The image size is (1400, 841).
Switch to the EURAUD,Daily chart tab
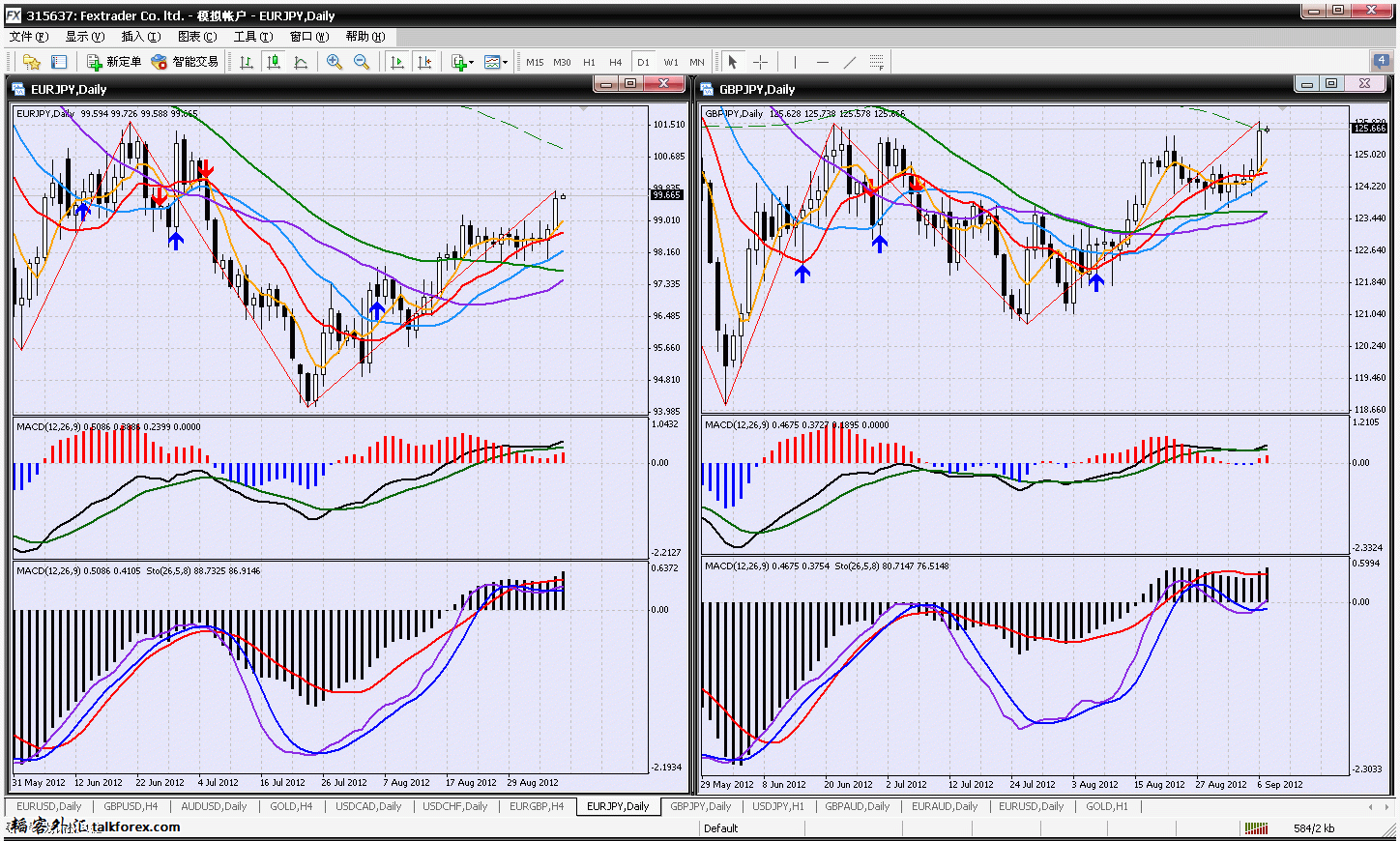tap(945, 806)
